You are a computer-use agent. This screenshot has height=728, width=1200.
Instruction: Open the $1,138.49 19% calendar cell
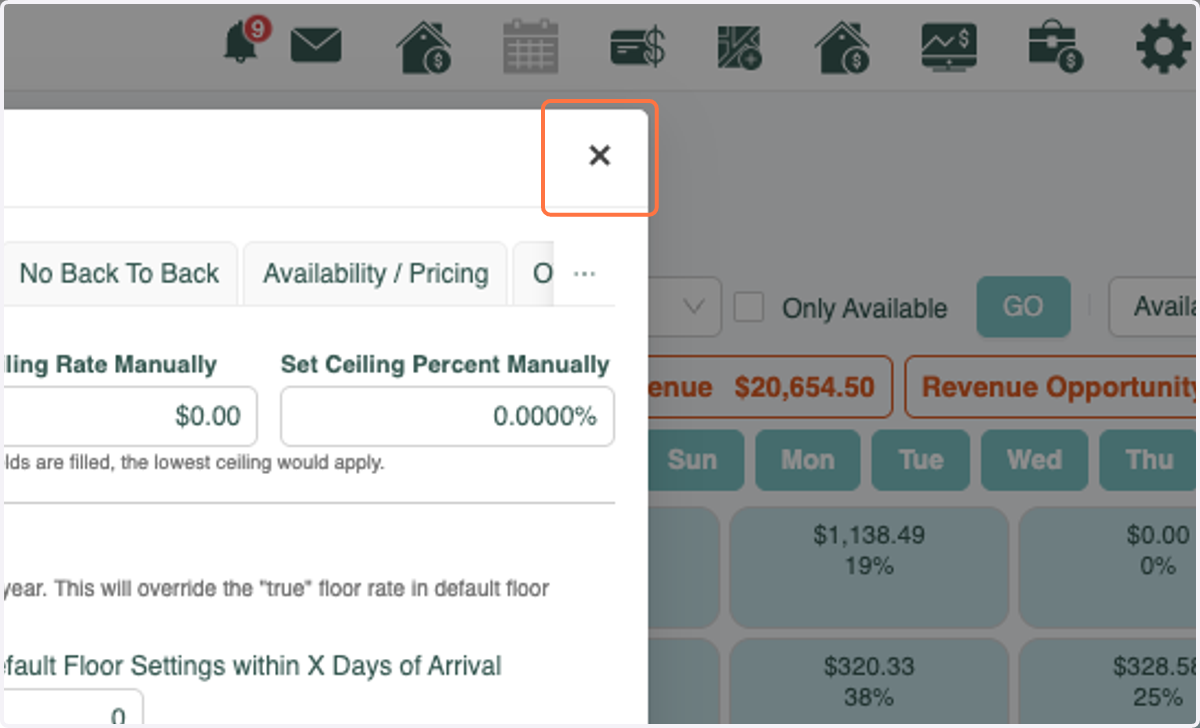(x=868, y=567)
